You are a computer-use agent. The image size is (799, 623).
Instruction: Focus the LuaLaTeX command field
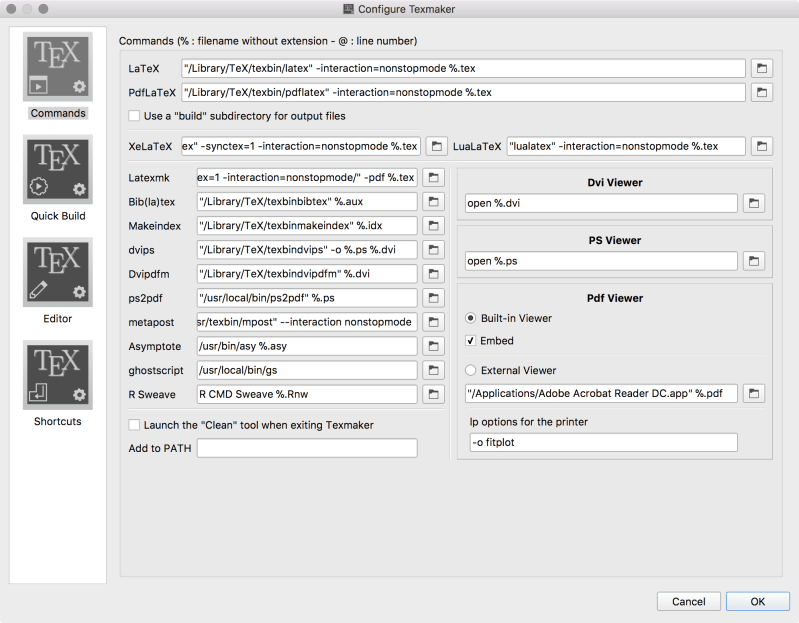click(x=626, y=146)
